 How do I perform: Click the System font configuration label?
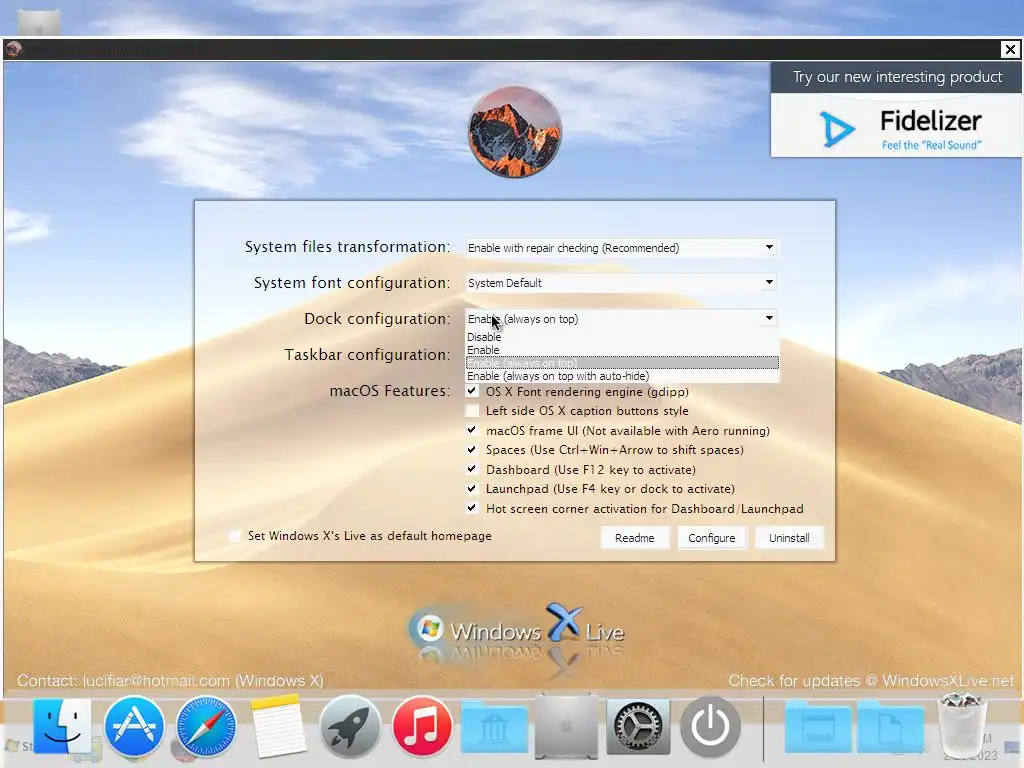tap(352, 283)
